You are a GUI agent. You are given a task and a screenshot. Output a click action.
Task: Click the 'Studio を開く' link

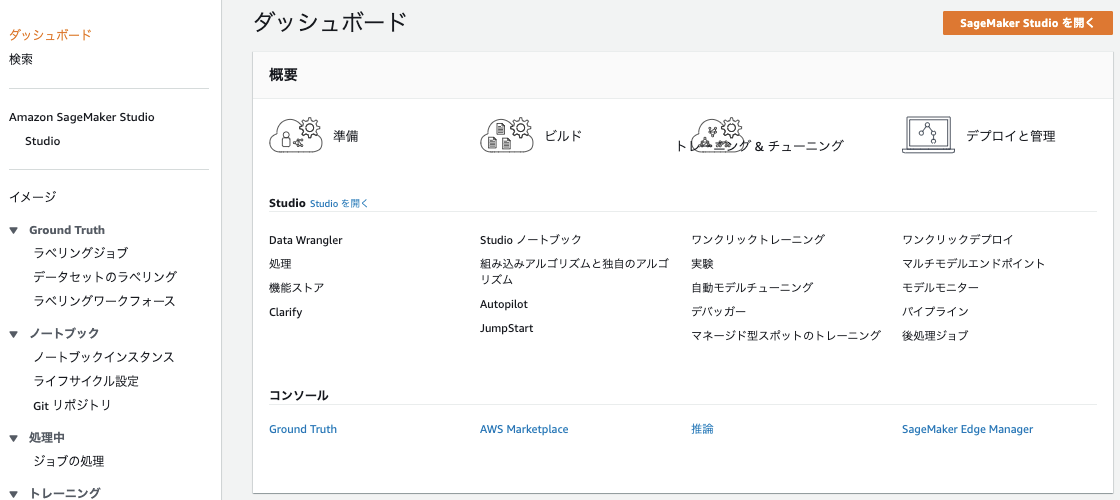tap(339, 204)
